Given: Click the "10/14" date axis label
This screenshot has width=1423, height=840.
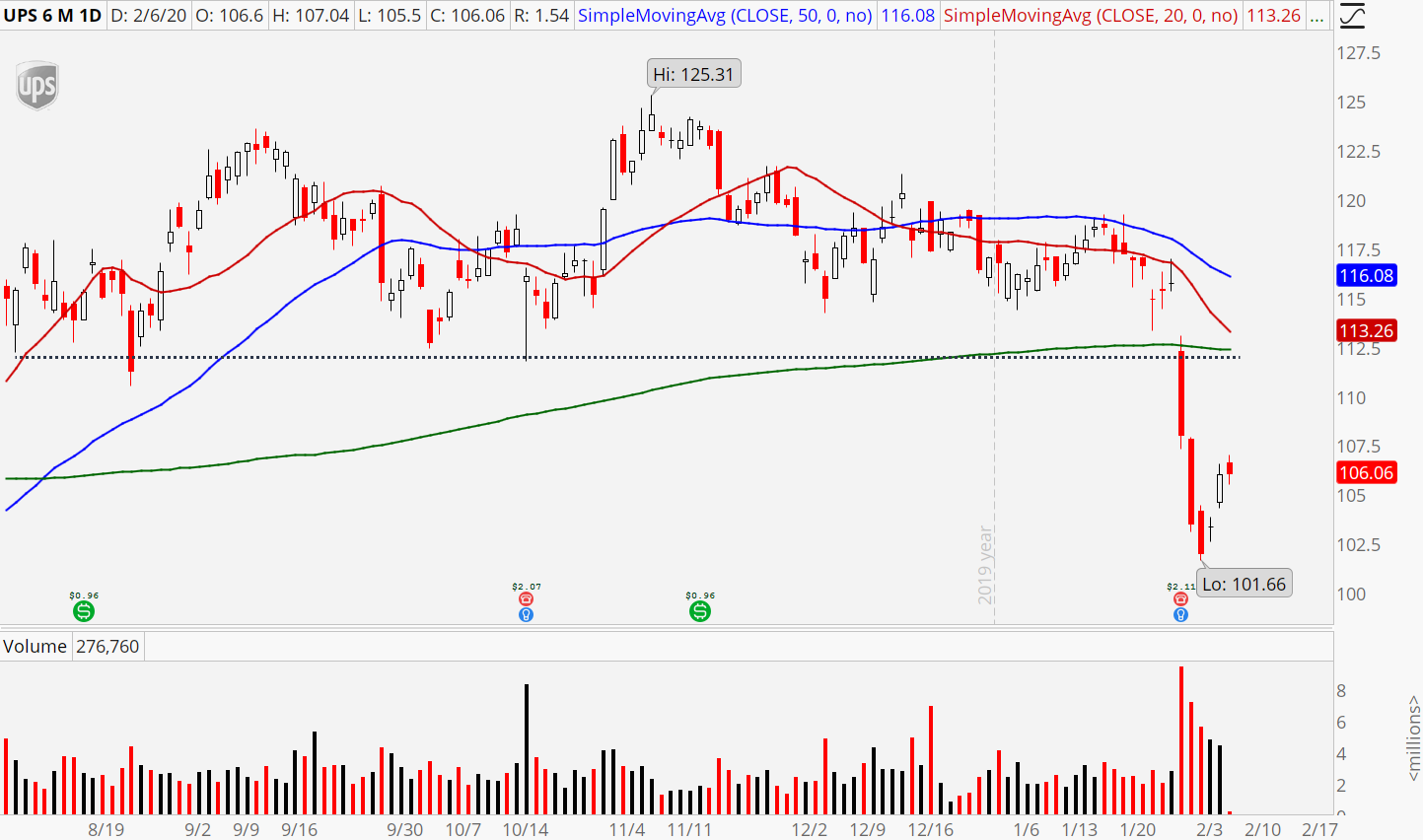Looking at the screenshot, I should 526,829.
